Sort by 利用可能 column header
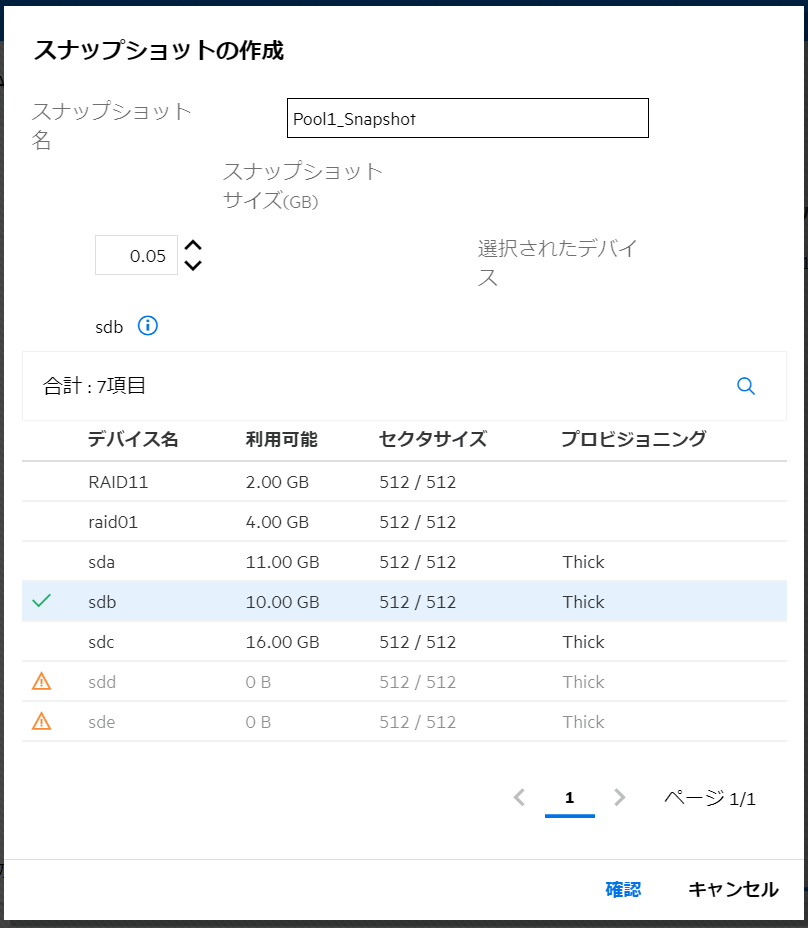 [x=281, y=439]
